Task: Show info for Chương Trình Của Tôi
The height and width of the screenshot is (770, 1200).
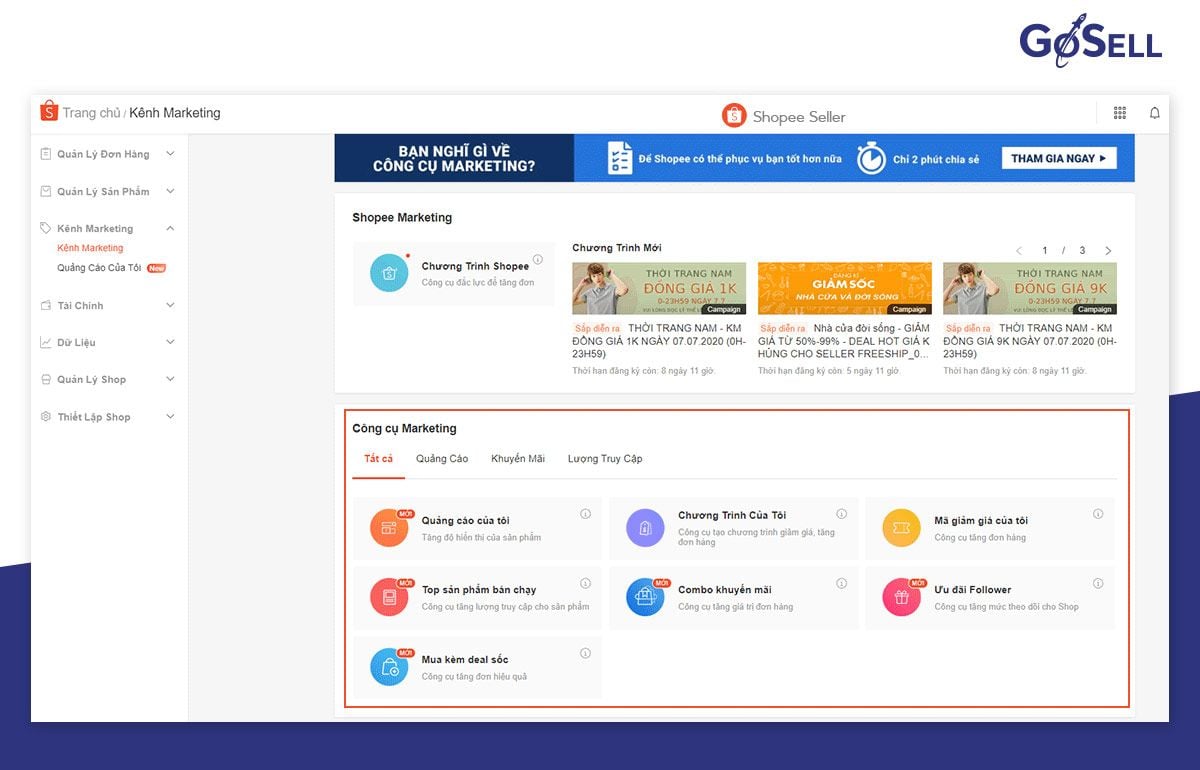Action: click(x=841, y=514)
